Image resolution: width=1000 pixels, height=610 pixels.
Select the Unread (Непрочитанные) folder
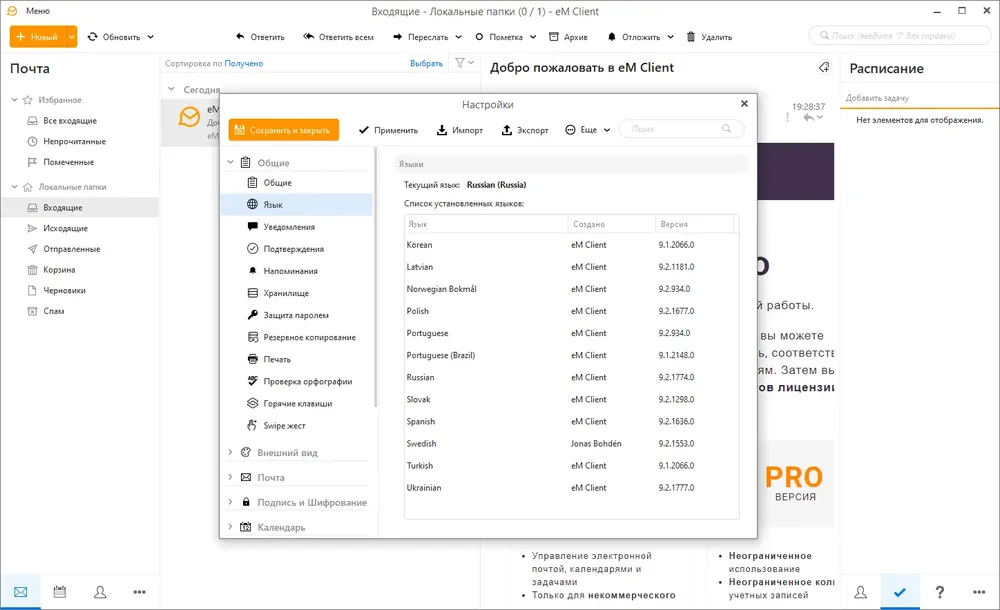[74, 141]
